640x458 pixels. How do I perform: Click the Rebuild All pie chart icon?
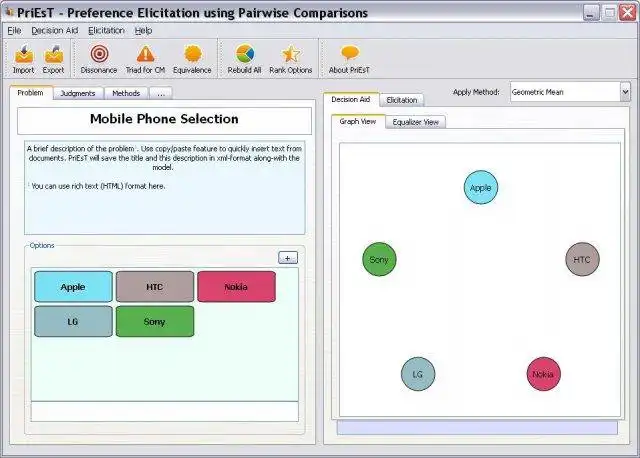[x=244, y=54]
